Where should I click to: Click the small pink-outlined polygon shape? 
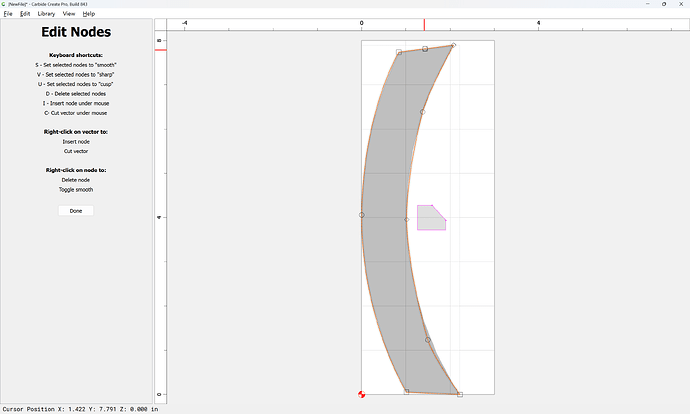[429, 220]
